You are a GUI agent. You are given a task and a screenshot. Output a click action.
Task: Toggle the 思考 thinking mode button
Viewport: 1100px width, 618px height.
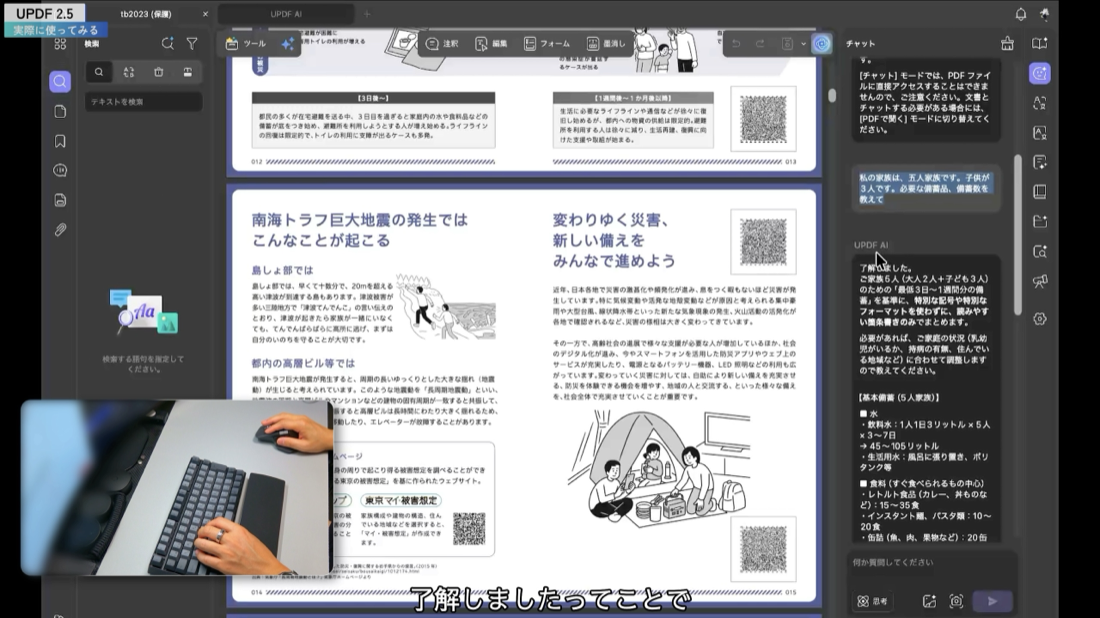click(x=872, y=601)
